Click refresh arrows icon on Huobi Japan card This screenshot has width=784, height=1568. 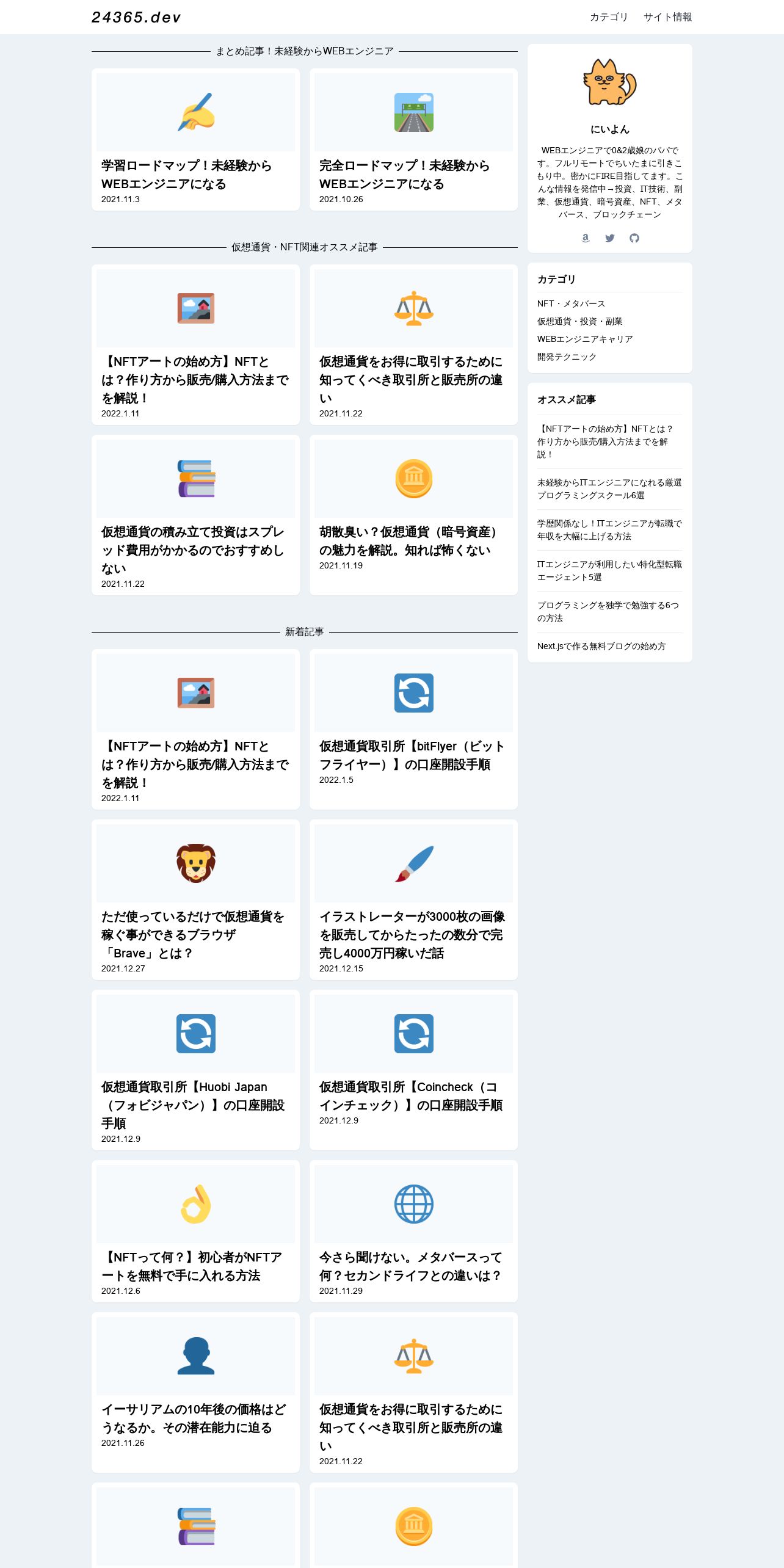pyautogui.click(x=196, y=1034)
